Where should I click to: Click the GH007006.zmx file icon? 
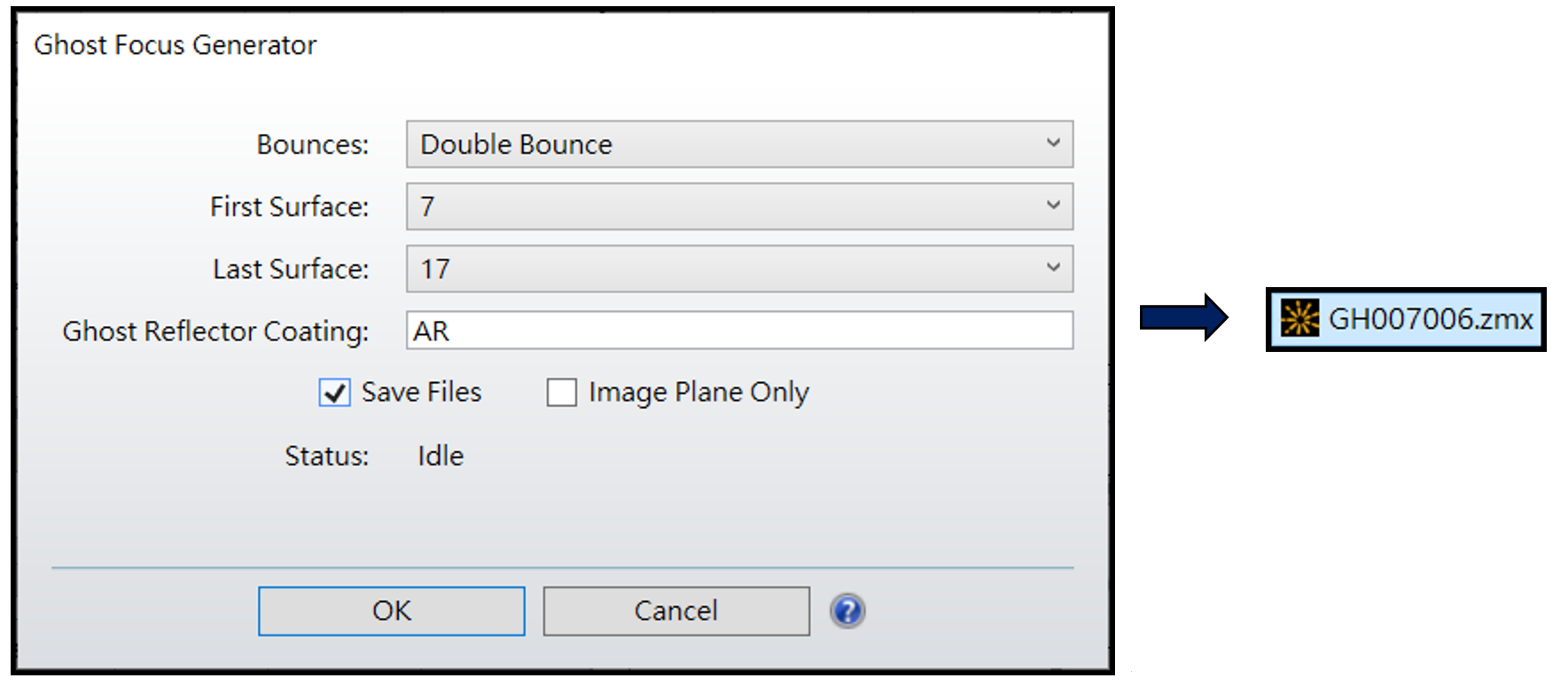click(1299, 318)
